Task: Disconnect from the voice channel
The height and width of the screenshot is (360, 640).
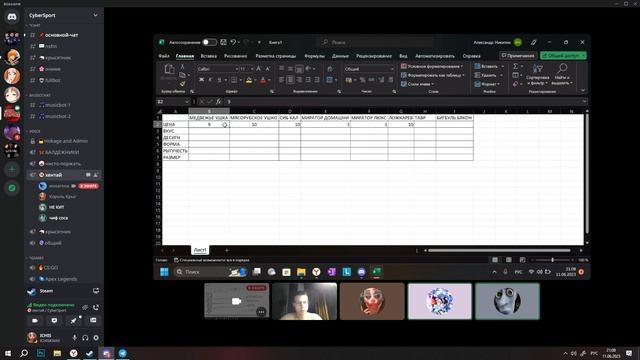Action: [96, 307]
